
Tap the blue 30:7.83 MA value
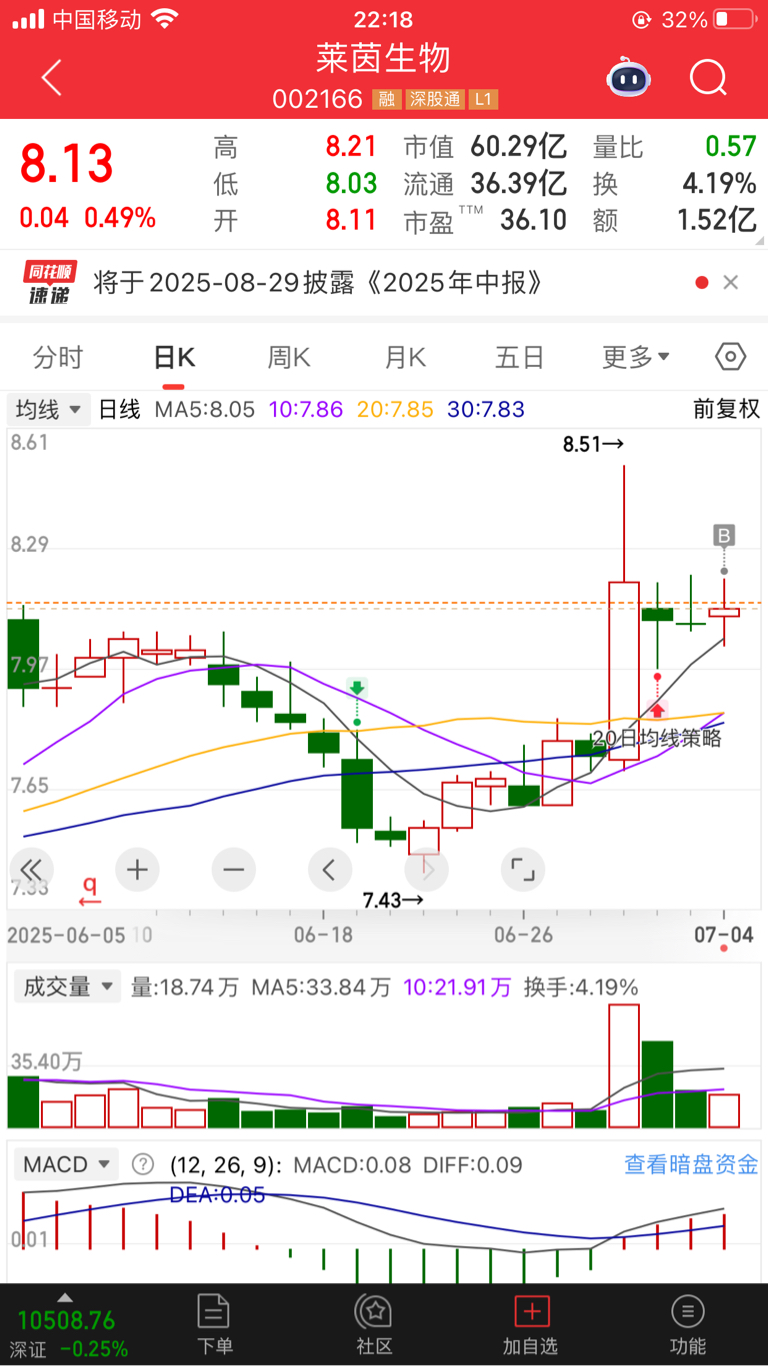pyautogui.click(x=485, y=409)
